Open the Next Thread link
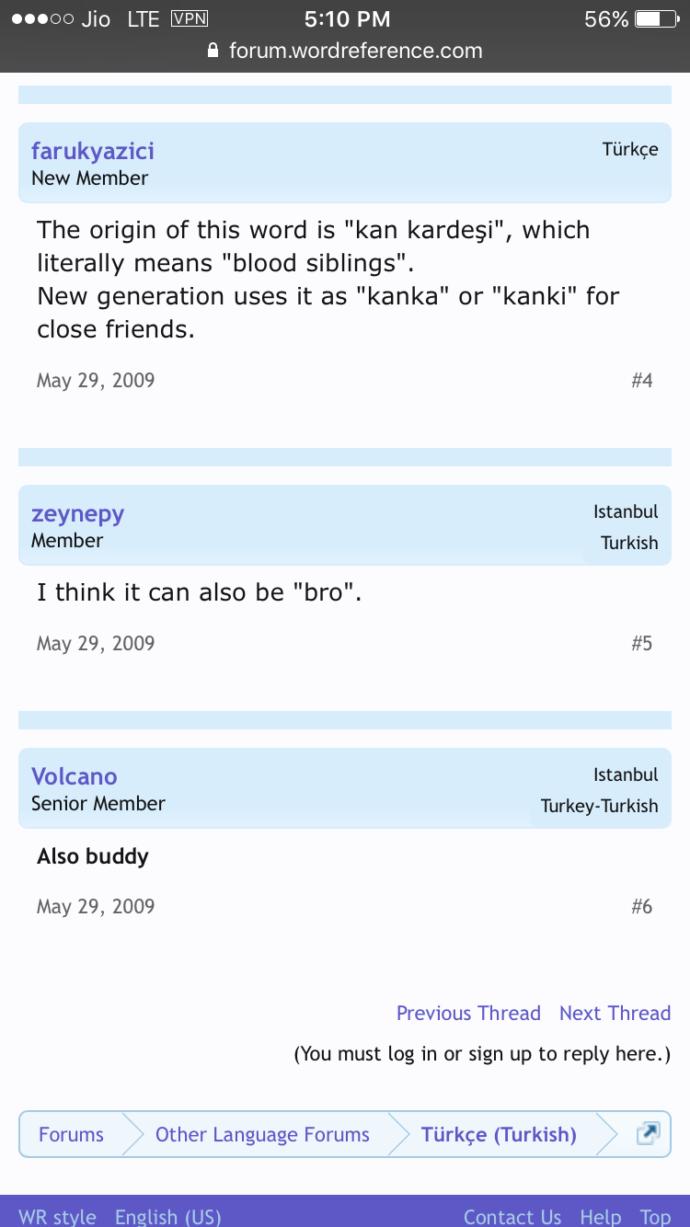This screenshot has width=690, height=1227. coord(615,1013)
